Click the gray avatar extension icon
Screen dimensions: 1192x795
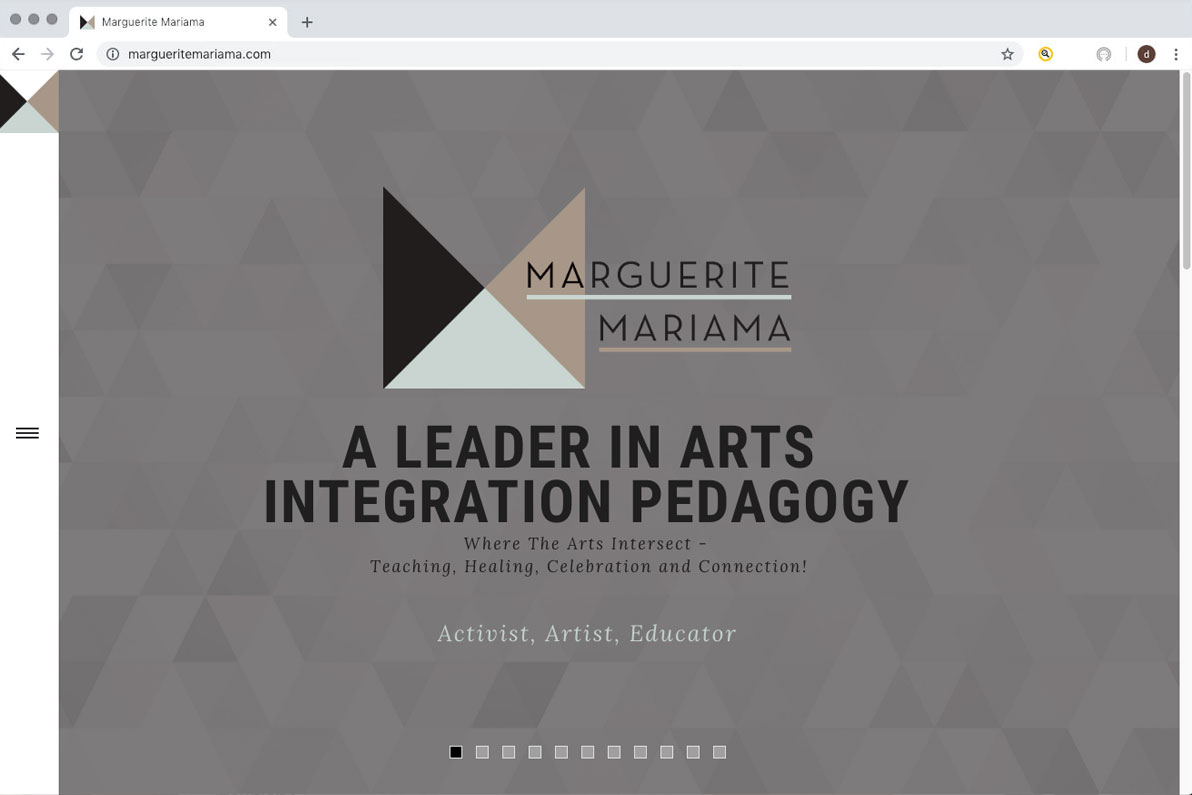point(1103,54)
